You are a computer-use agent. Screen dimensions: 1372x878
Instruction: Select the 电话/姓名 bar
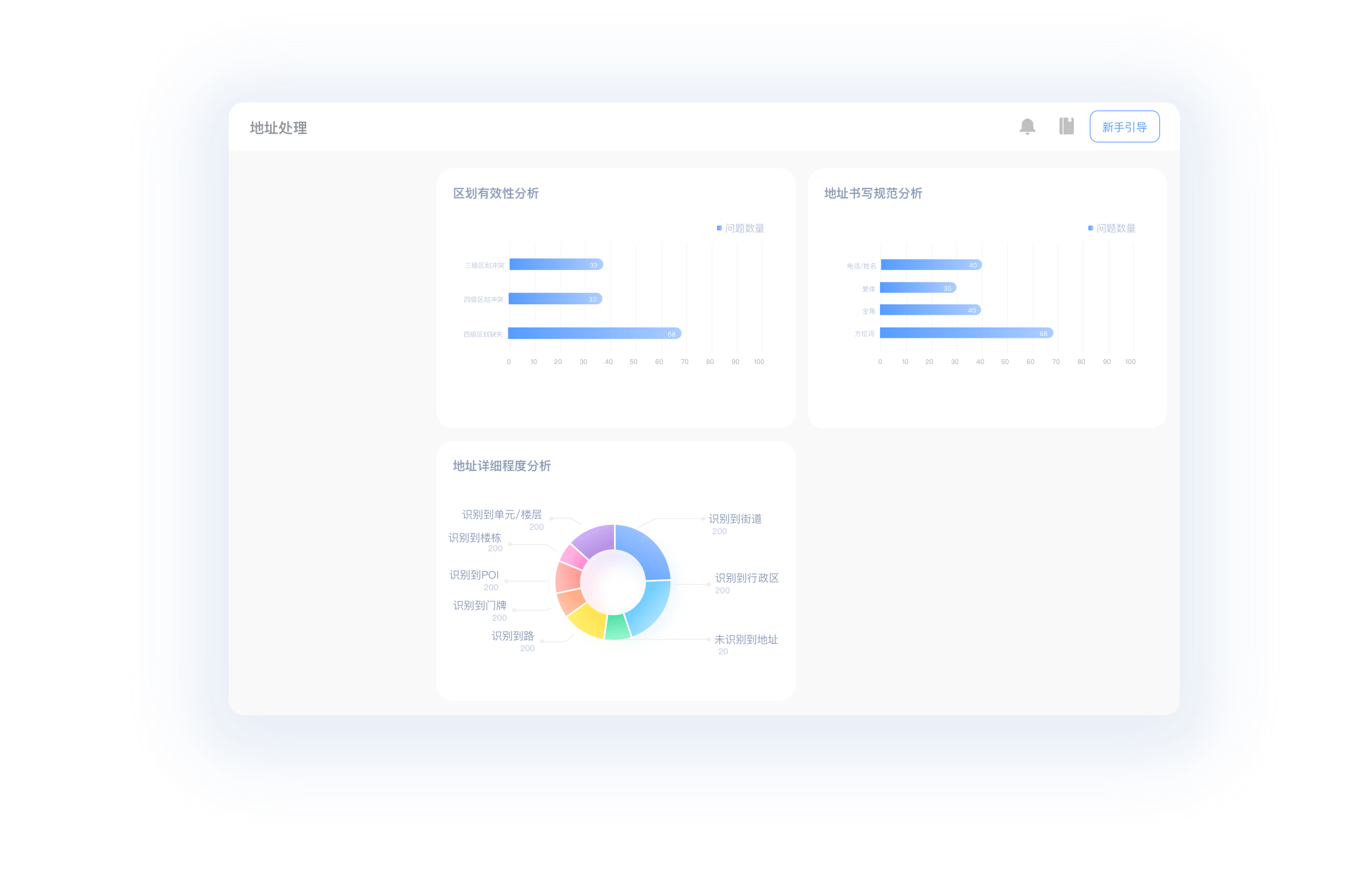tap(931, 265)
